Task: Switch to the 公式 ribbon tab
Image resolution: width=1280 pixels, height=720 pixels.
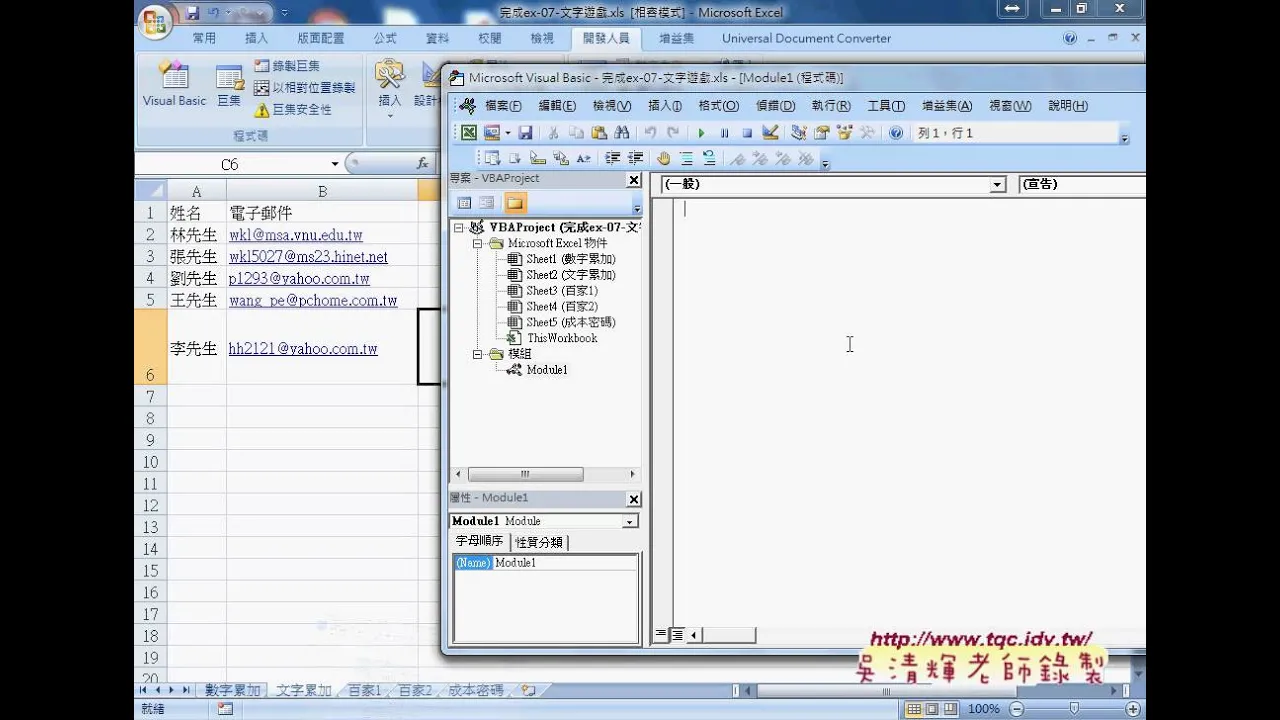Action: [385, 38]
